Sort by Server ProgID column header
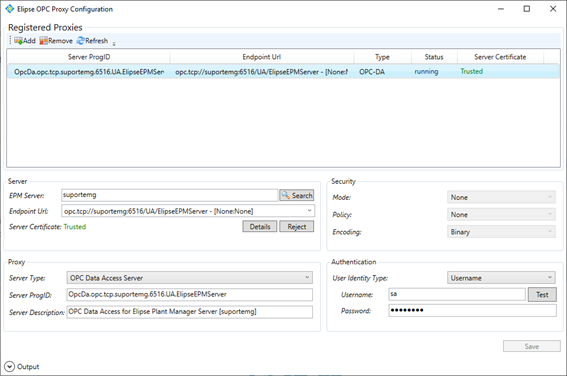 tap(89, 57)
